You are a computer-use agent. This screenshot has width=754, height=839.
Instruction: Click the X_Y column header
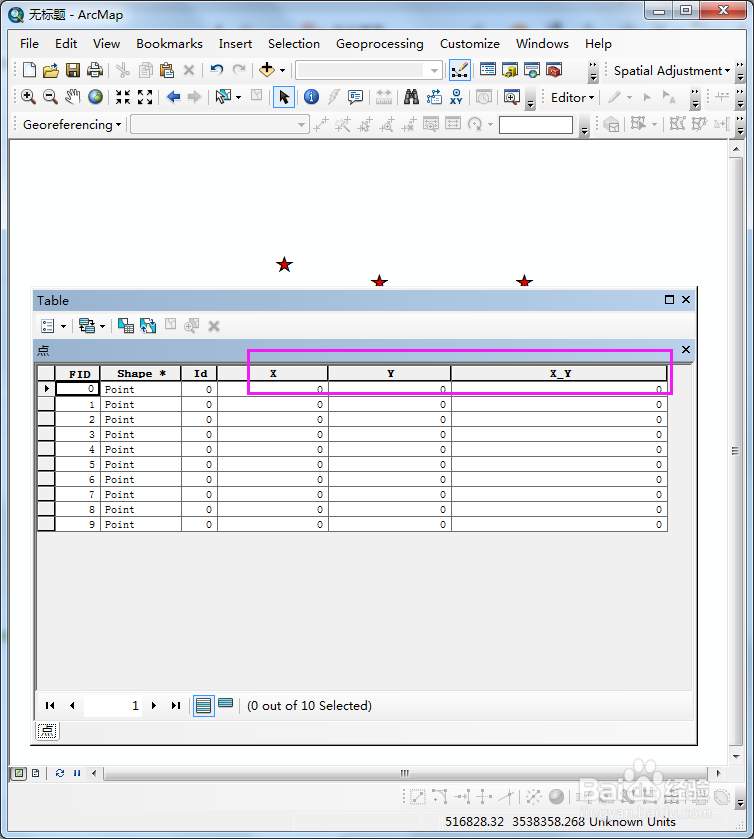pyautogui.click(x=560, y=373)
